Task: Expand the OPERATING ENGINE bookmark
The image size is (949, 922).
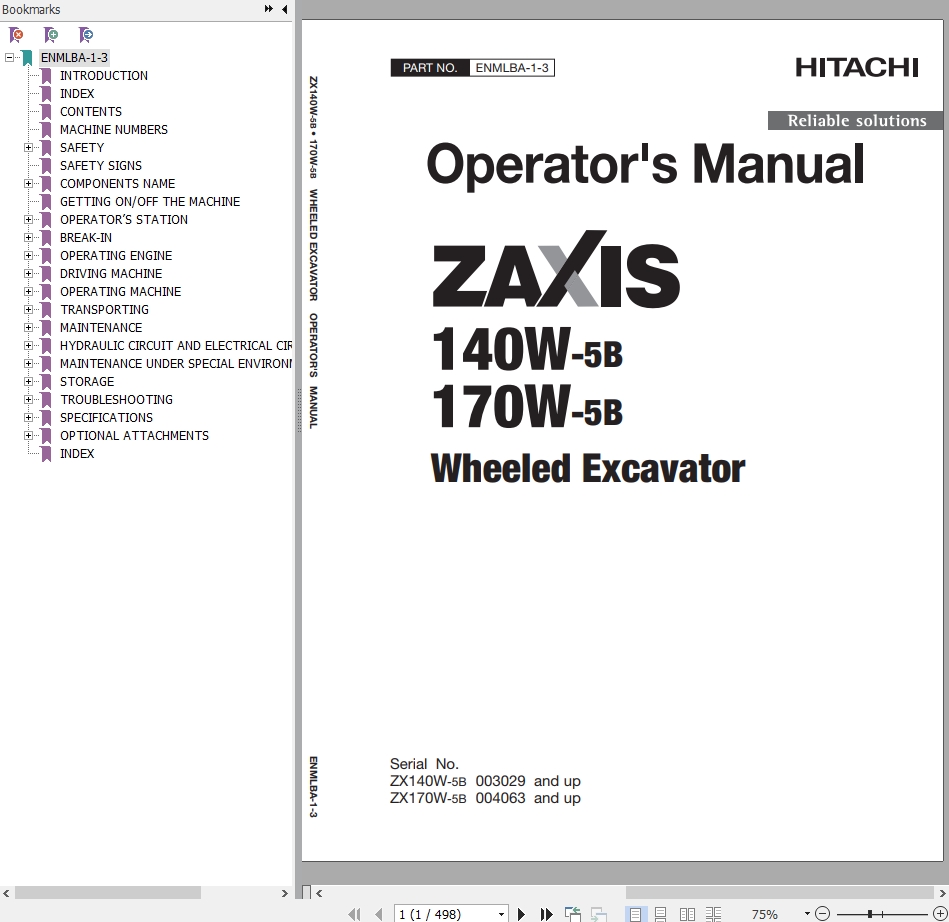Action: click(x=28, y=255)
